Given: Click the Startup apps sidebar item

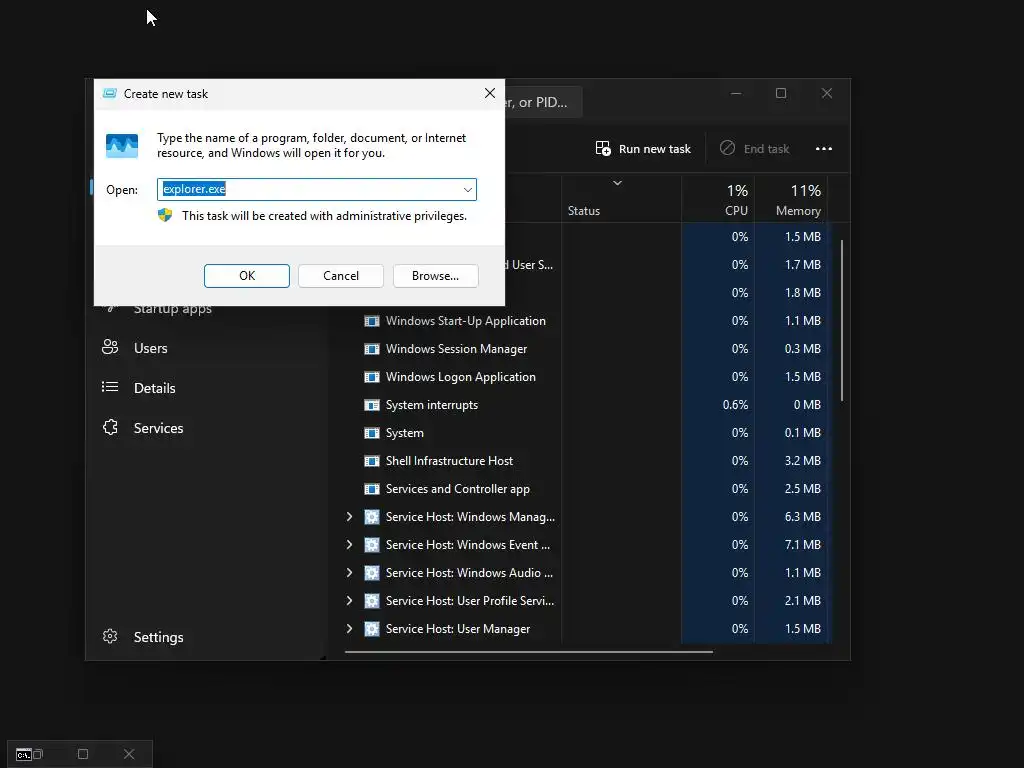Looking at the screenshot, I should tap(172, 308).
